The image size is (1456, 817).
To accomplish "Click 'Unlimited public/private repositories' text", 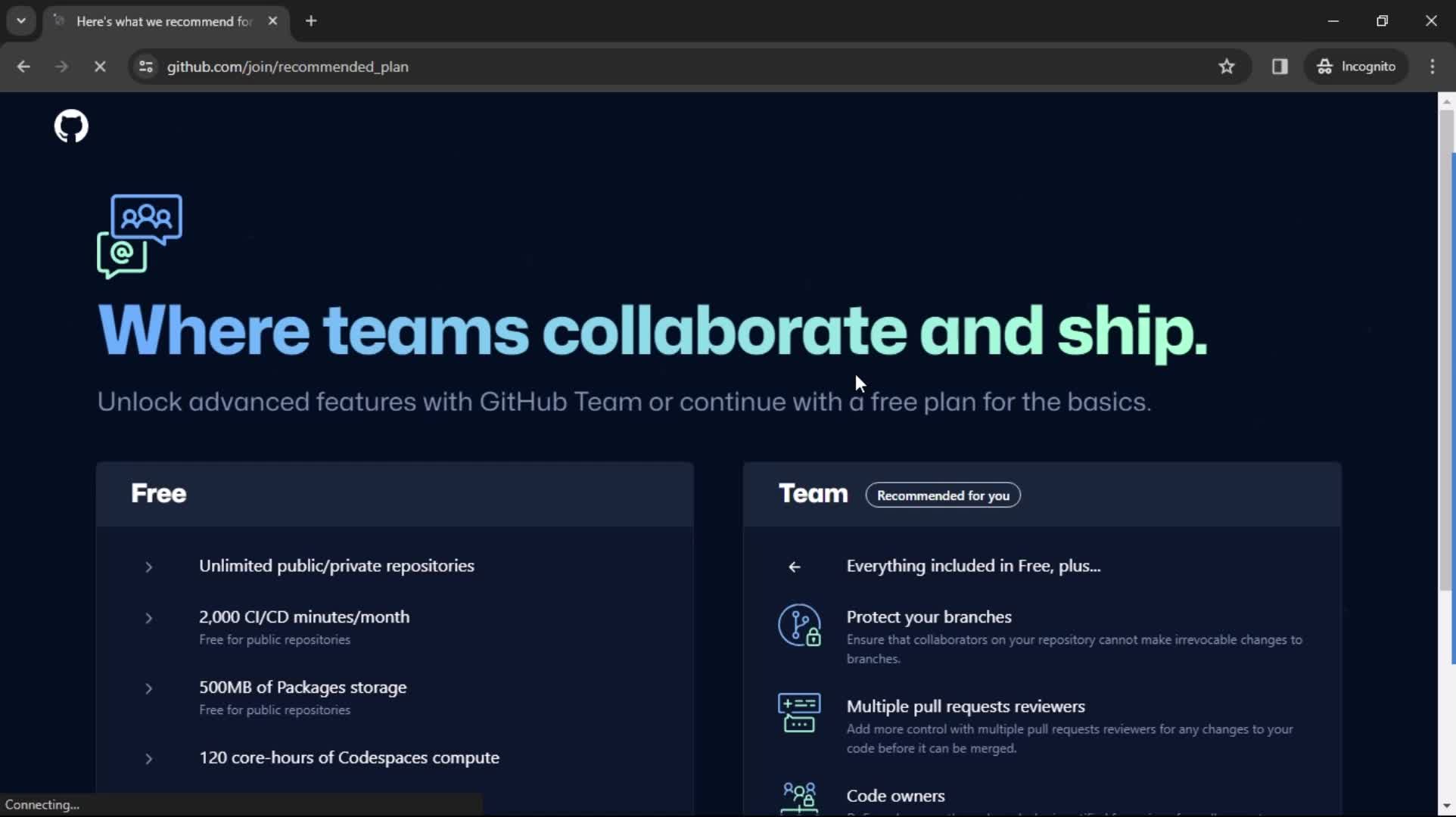I will point(337,566).
